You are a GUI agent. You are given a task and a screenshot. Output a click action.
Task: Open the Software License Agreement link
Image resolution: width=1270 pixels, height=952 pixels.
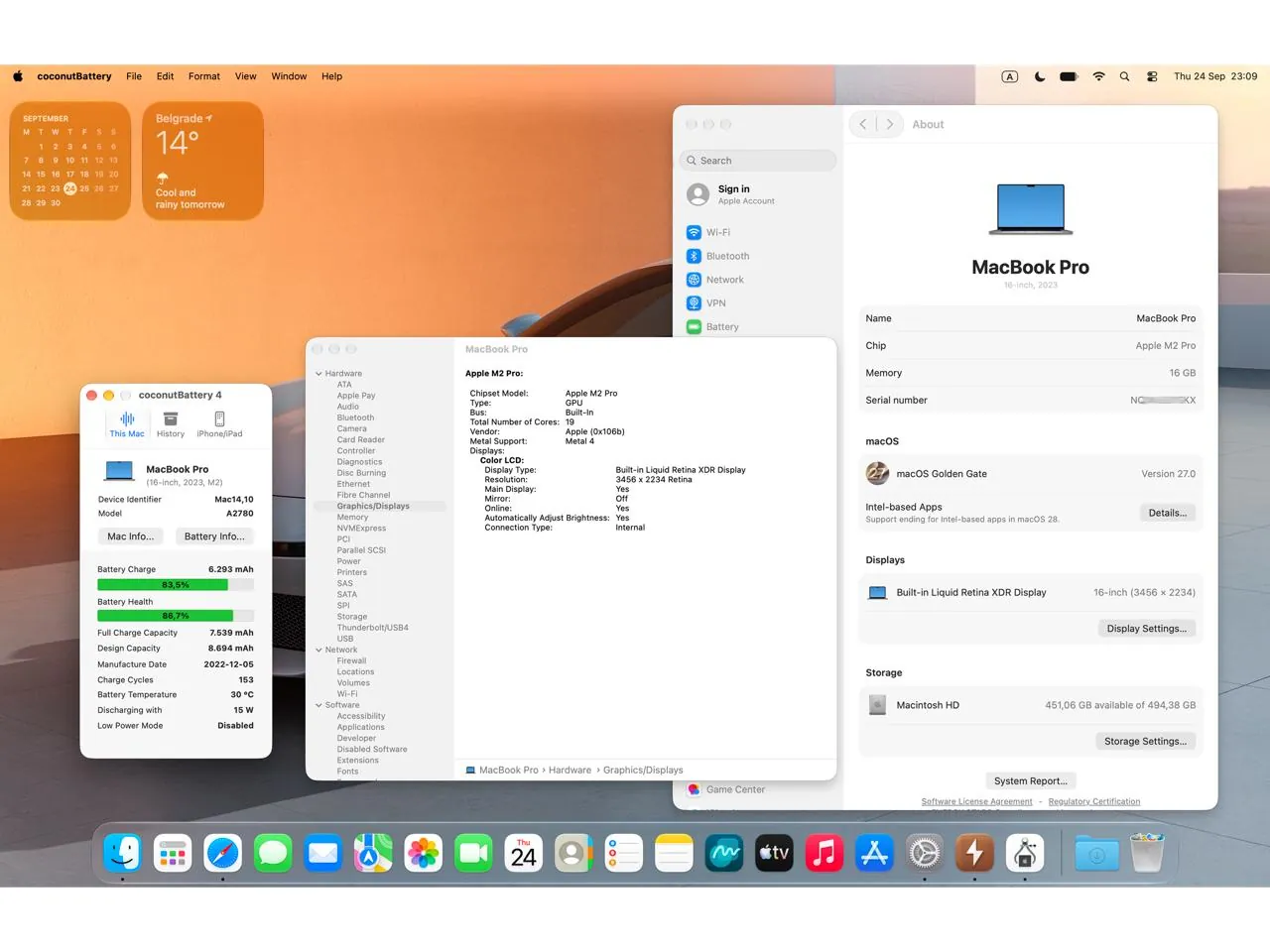[976, 802]
